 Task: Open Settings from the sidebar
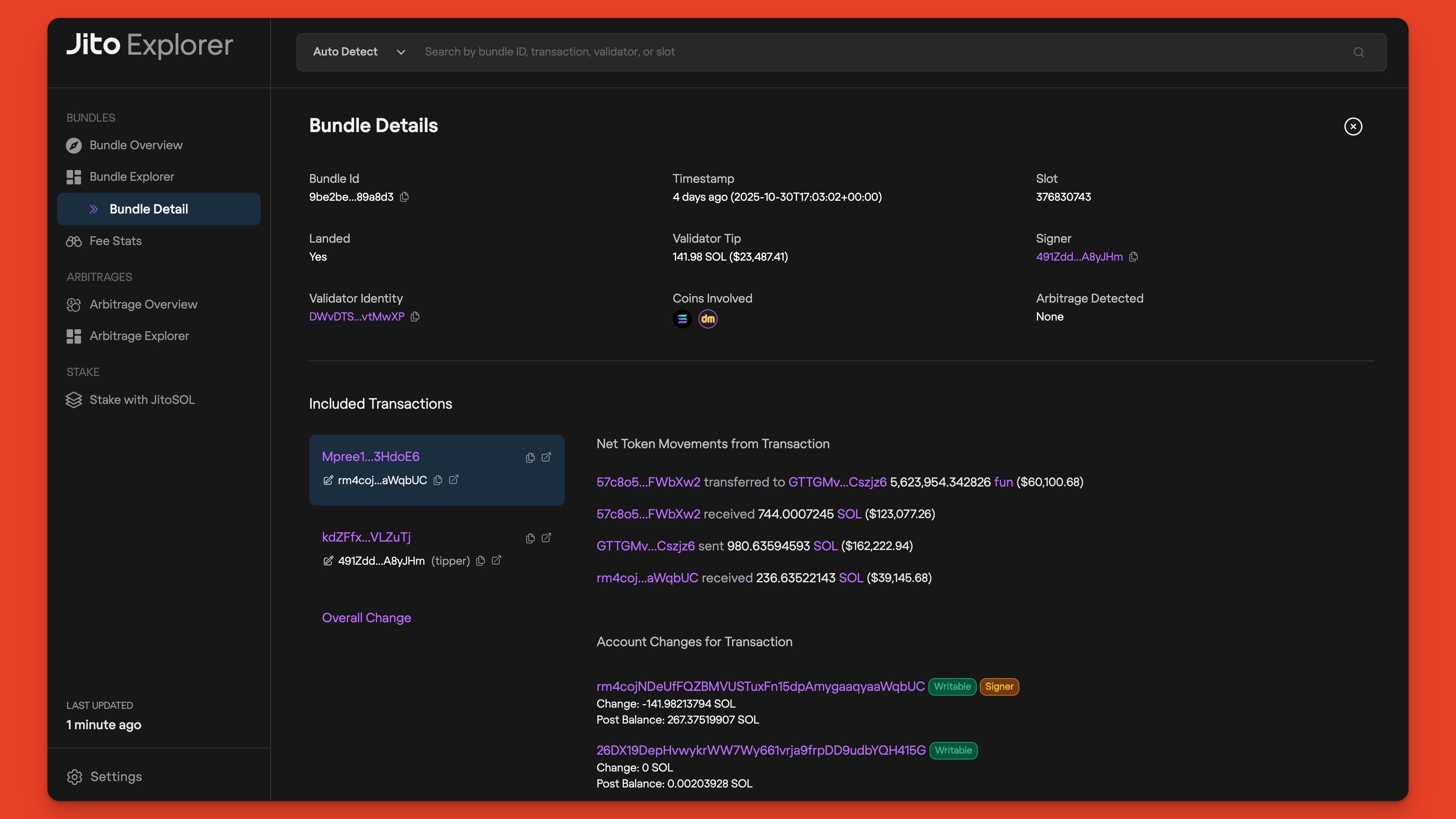(x=116, y=777)
